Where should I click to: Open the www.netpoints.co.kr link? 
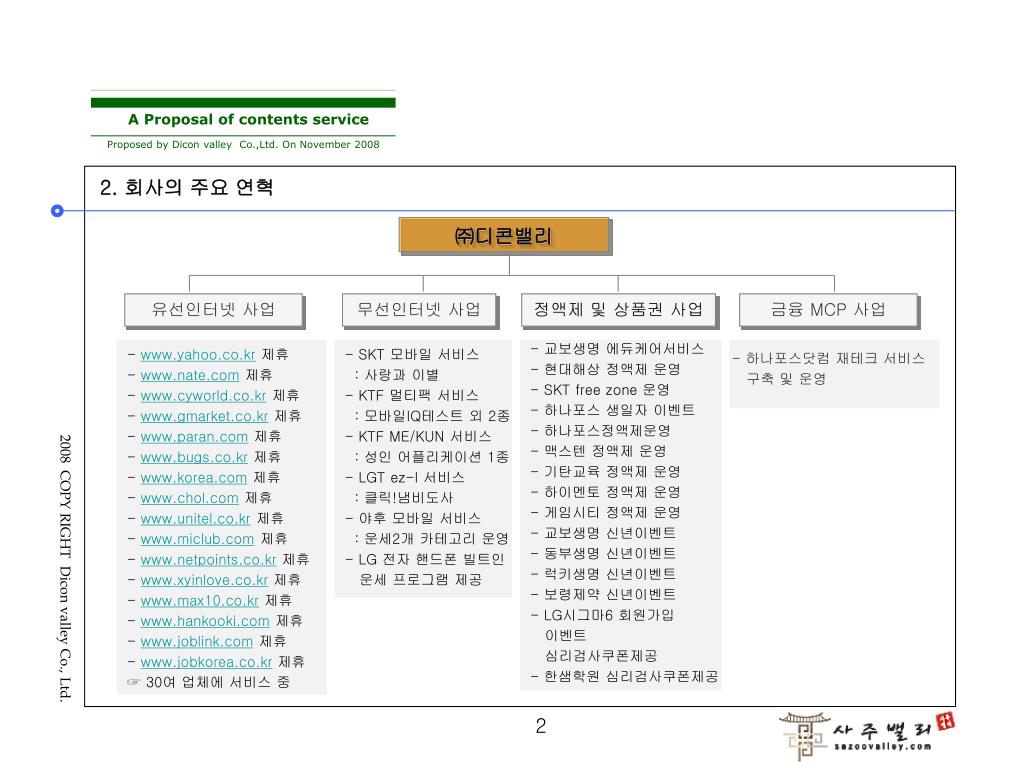point(208,560)
